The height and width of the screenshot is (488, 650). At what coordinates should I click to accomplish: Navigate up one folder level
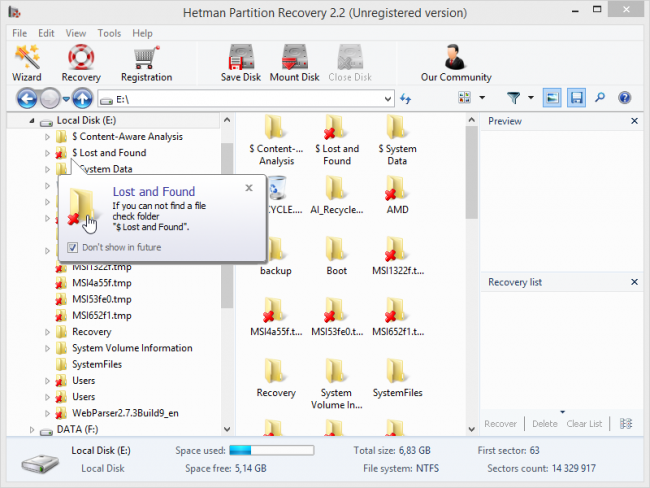pos(82,99)
